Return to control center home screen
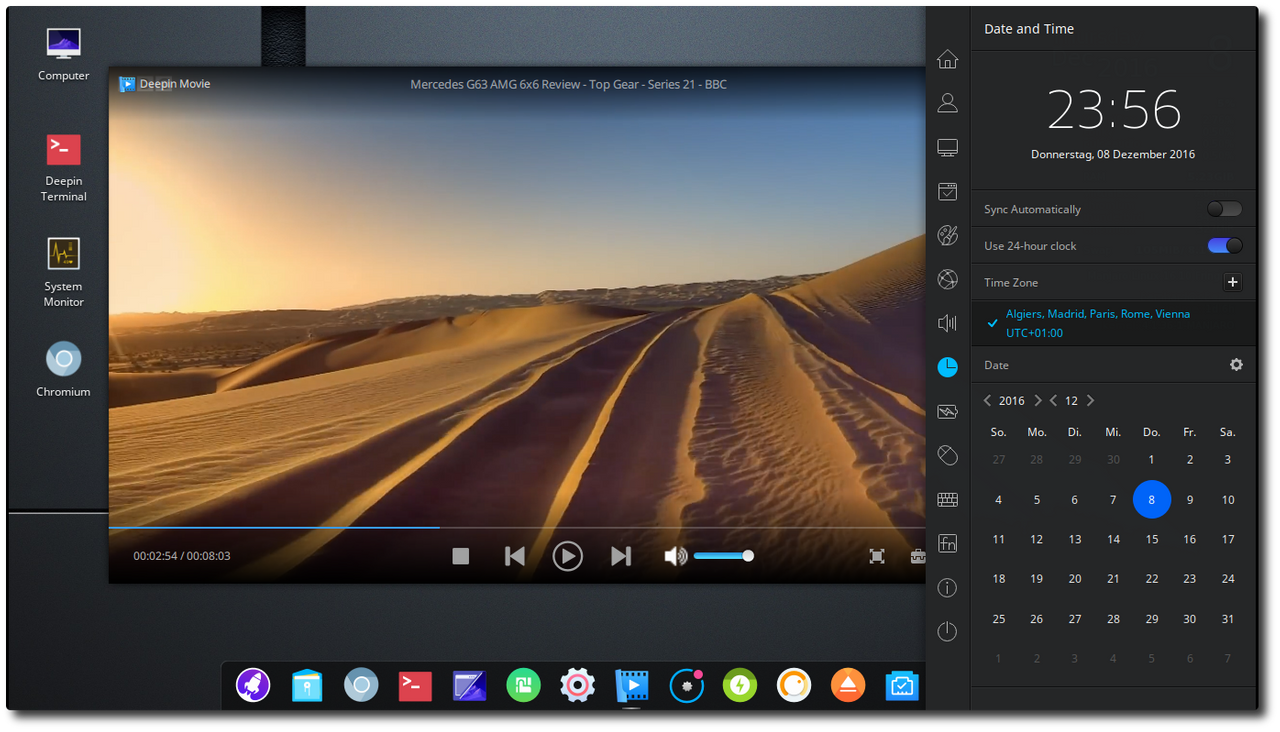 (947, 59)
